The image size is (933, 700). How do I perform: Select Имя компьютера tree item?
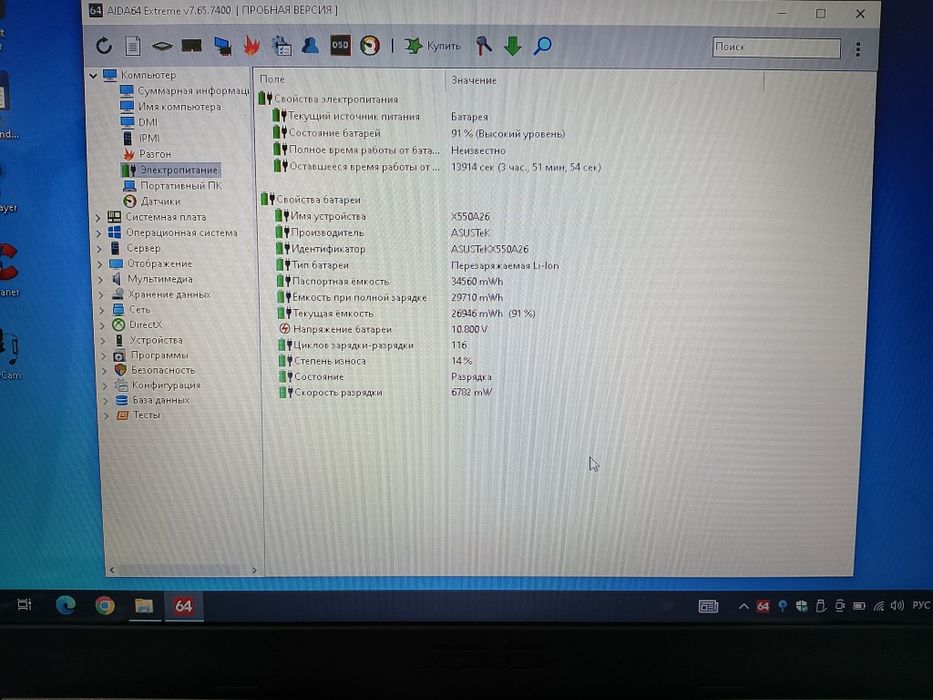click(x=171, y=107)
